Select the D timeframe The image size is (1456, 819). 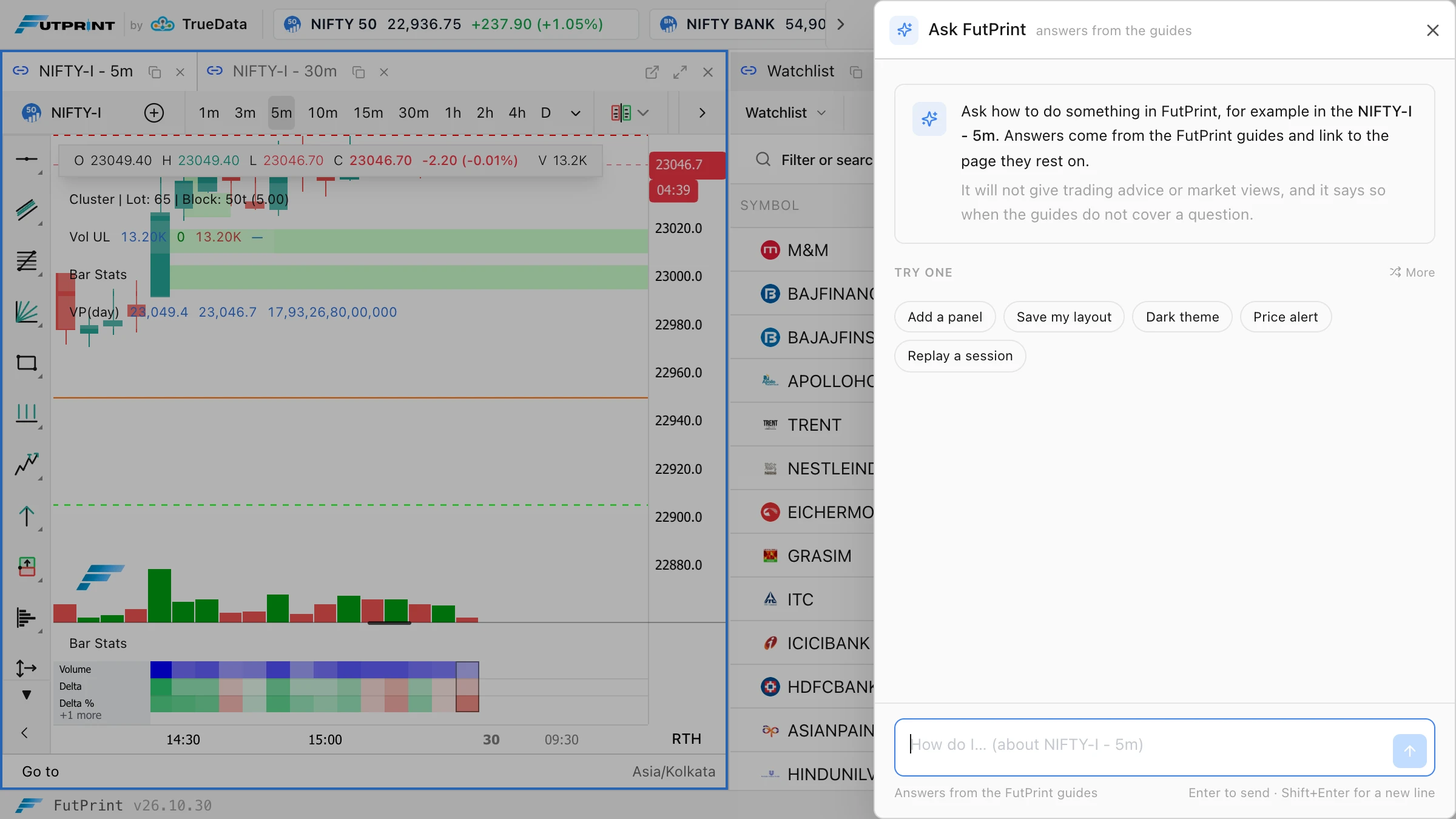click(x=545, y=113)
